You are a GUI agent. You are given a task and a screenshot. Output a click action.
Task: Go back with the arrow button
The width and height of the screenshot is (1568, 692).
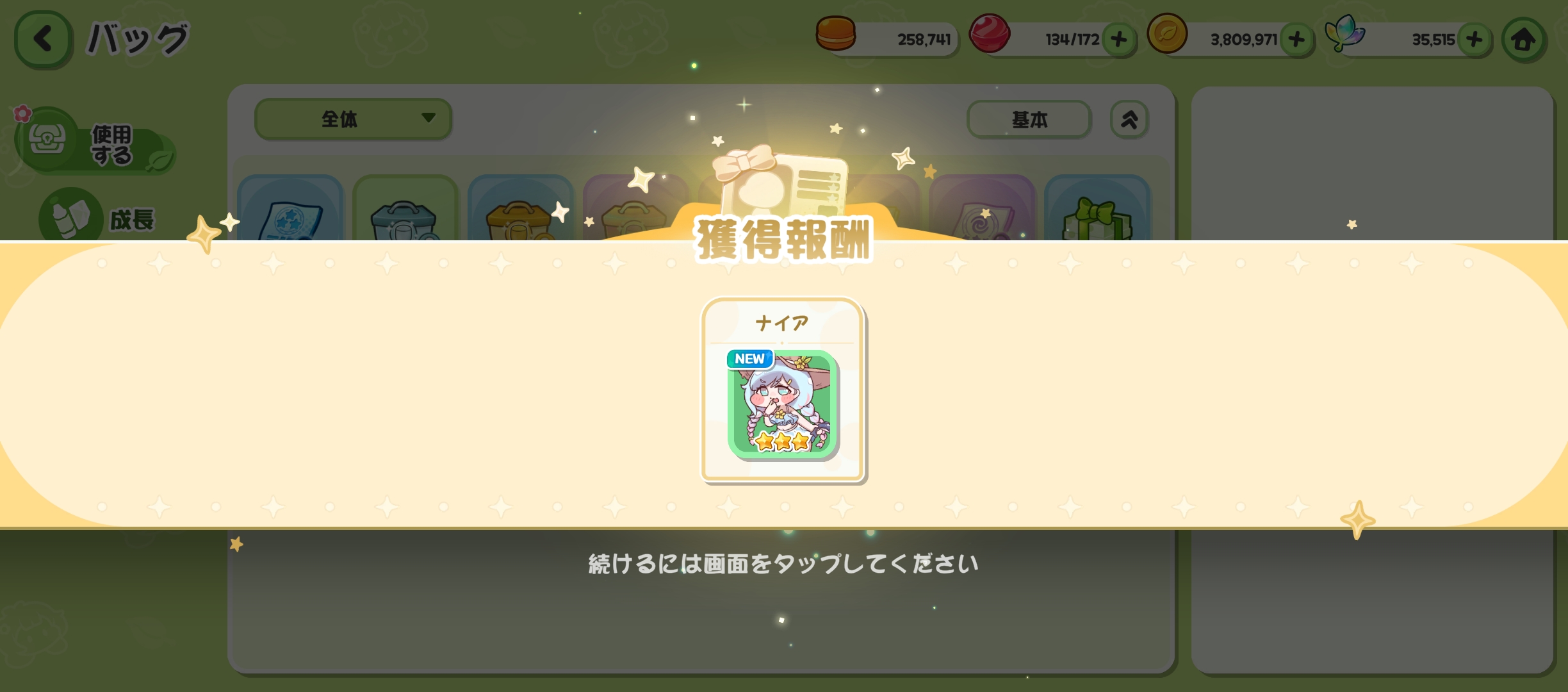[42, 38]
